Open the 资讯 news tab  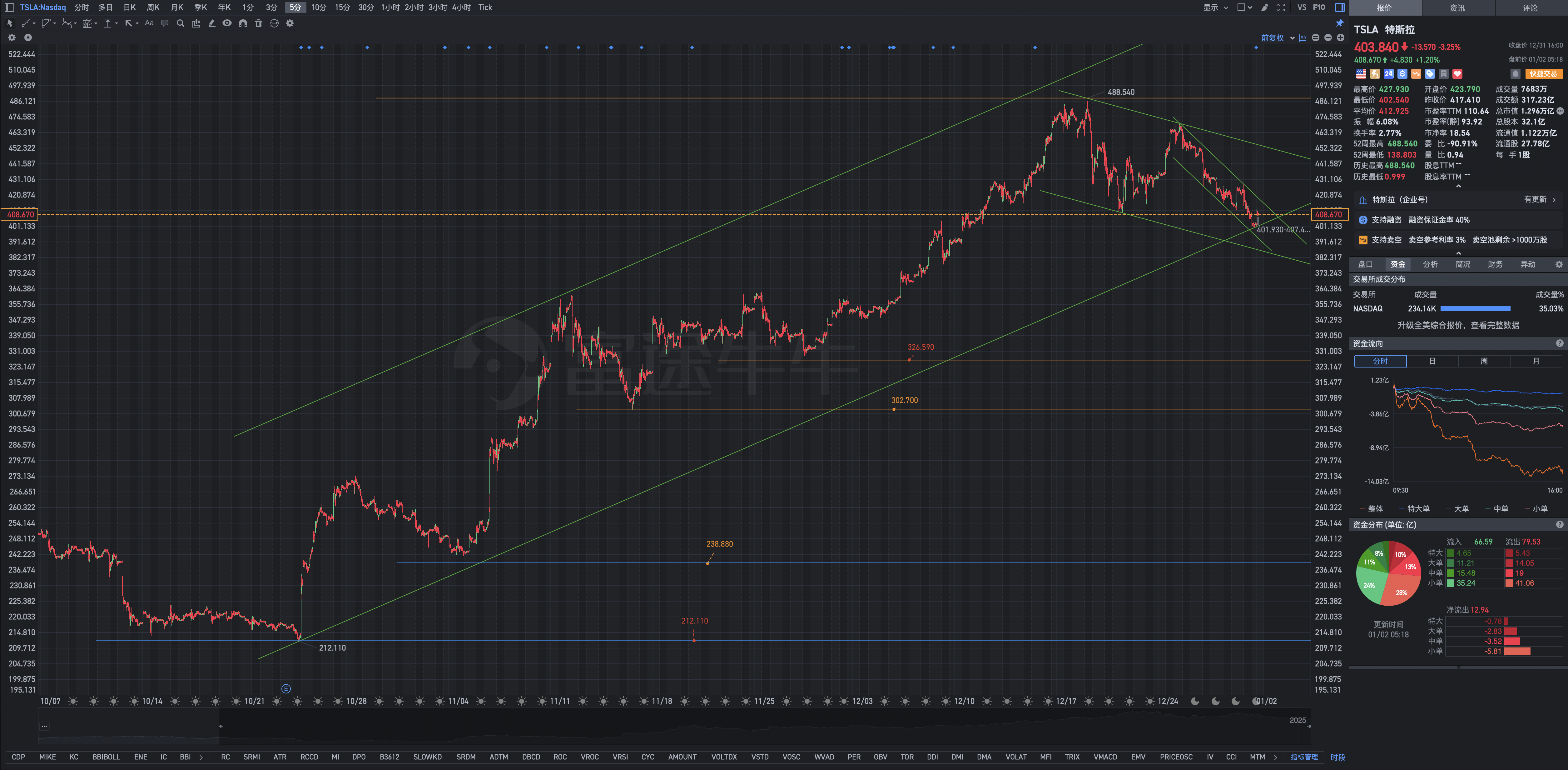click(1457, 8)
